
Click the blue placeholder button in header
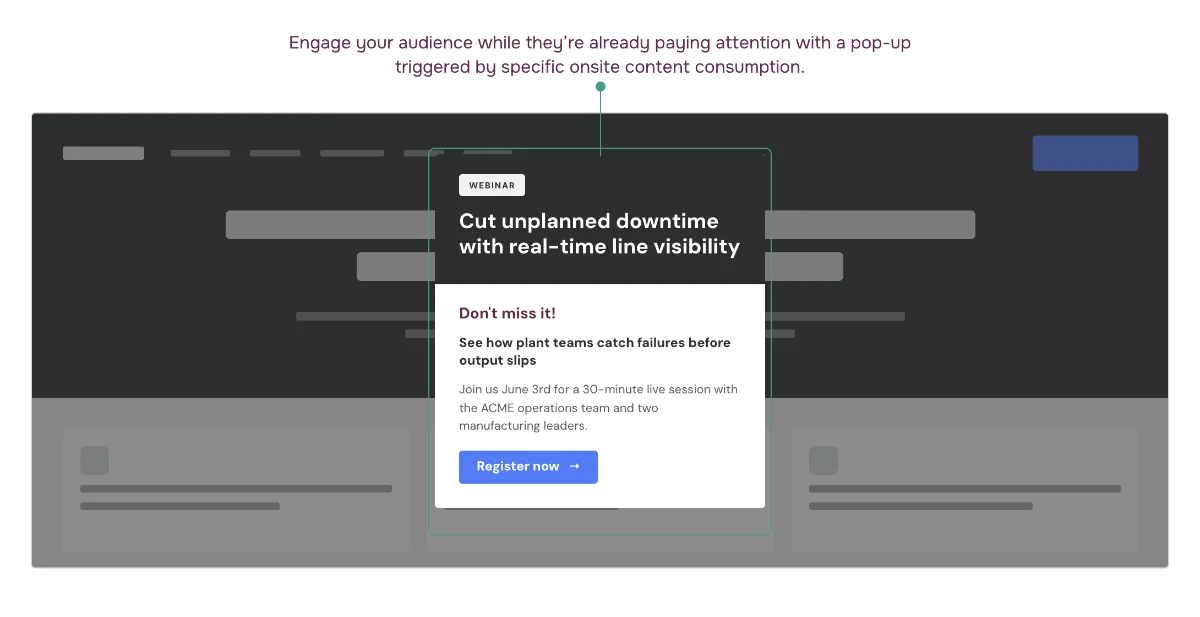tap(1085, 153)
